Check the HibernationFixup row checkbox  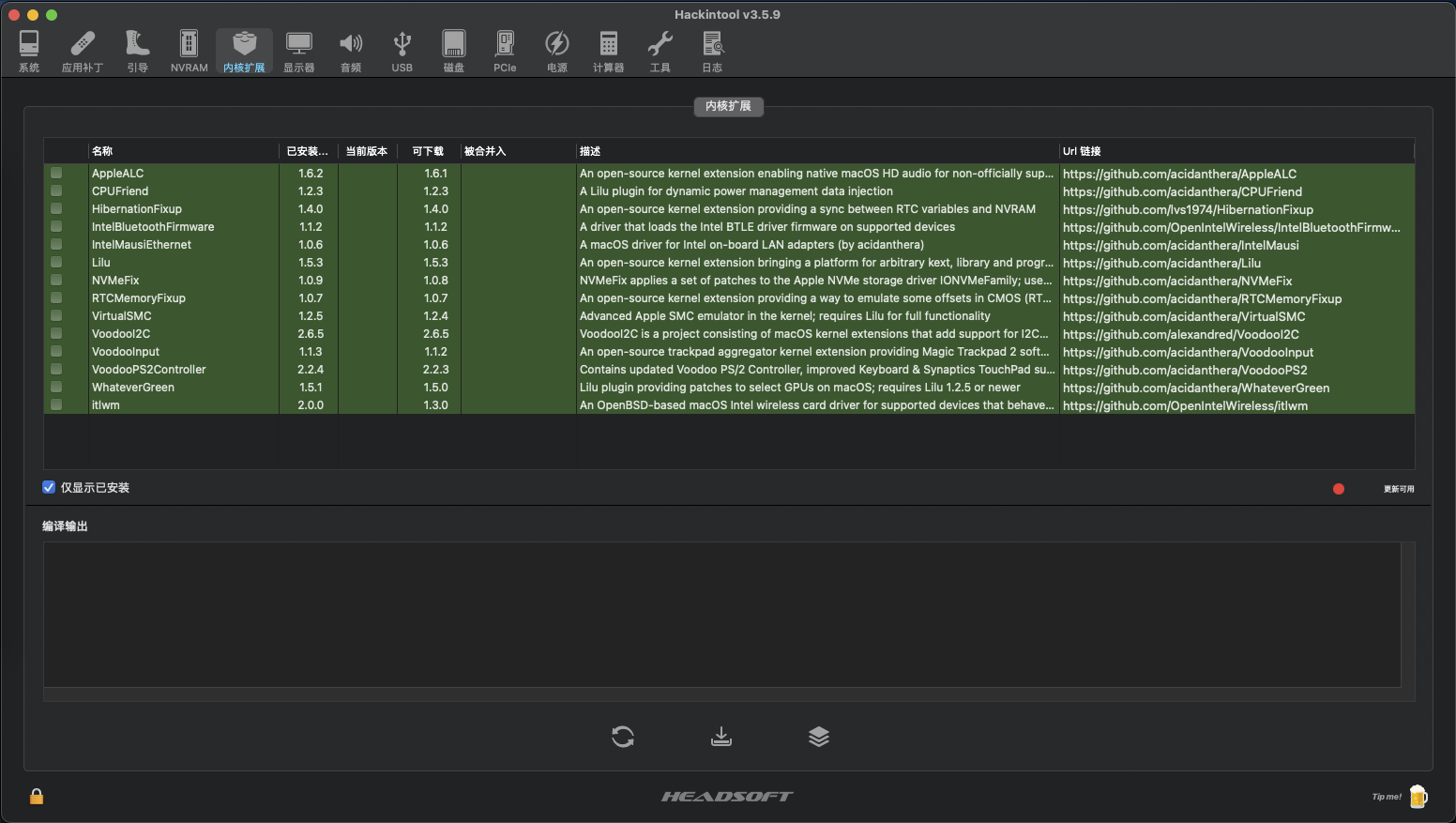(56, 208)
